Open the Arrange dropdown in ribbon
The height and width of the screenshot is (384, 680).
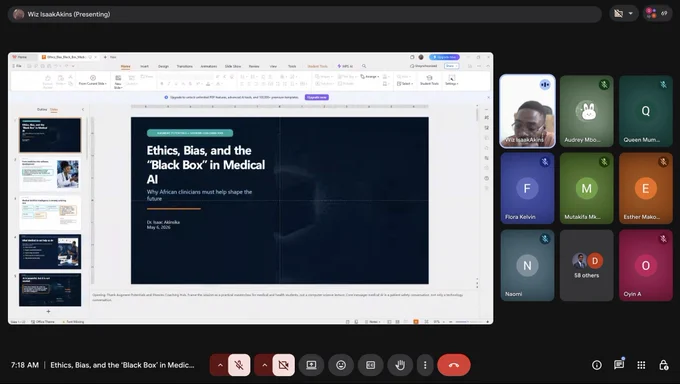(x=370, y=76)
